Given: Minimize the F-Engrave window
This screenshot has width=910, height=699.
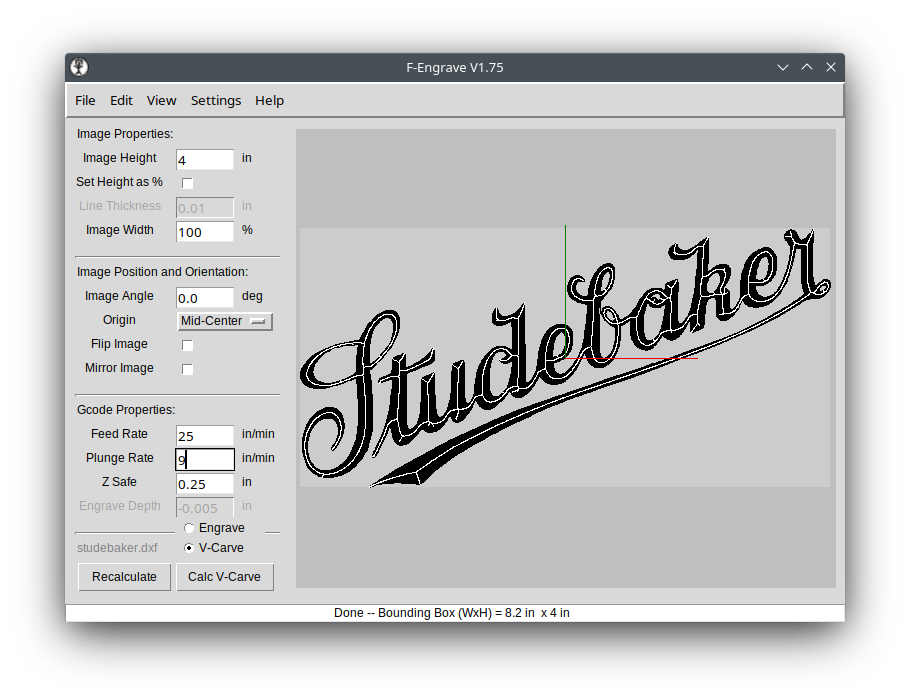Looking at the screenshot, I should click(783, 67).
